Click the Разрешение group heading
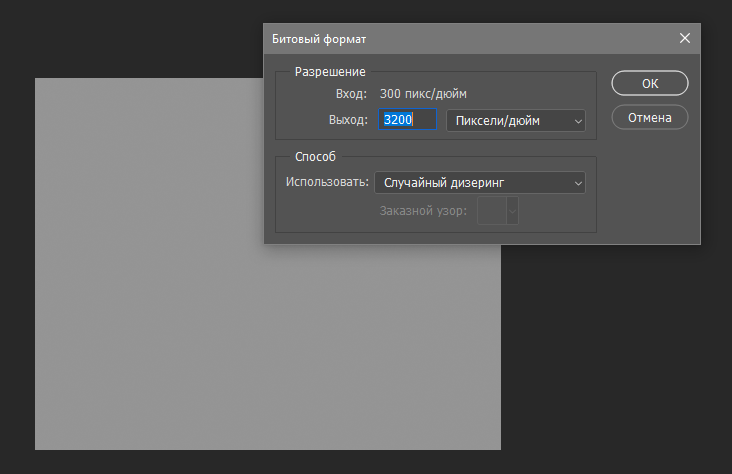 (330, 72)
